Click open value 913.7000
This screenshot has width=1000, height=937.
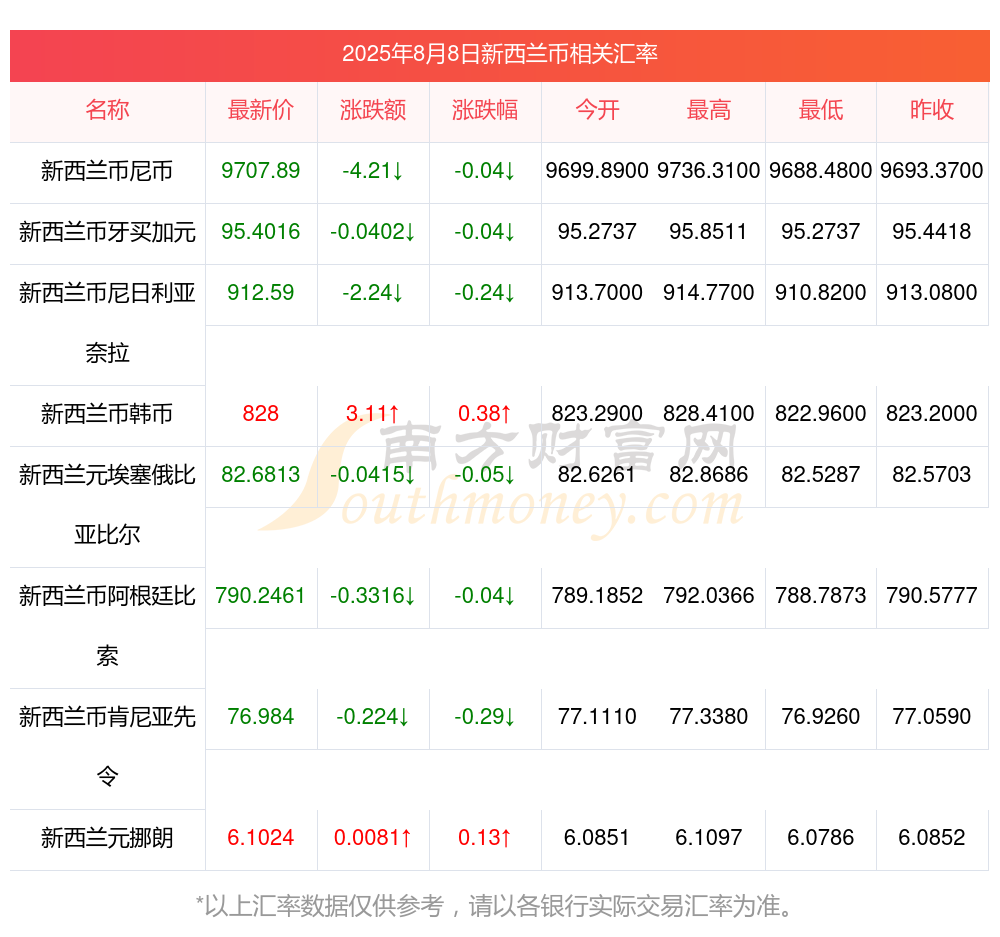pos(597,292)
